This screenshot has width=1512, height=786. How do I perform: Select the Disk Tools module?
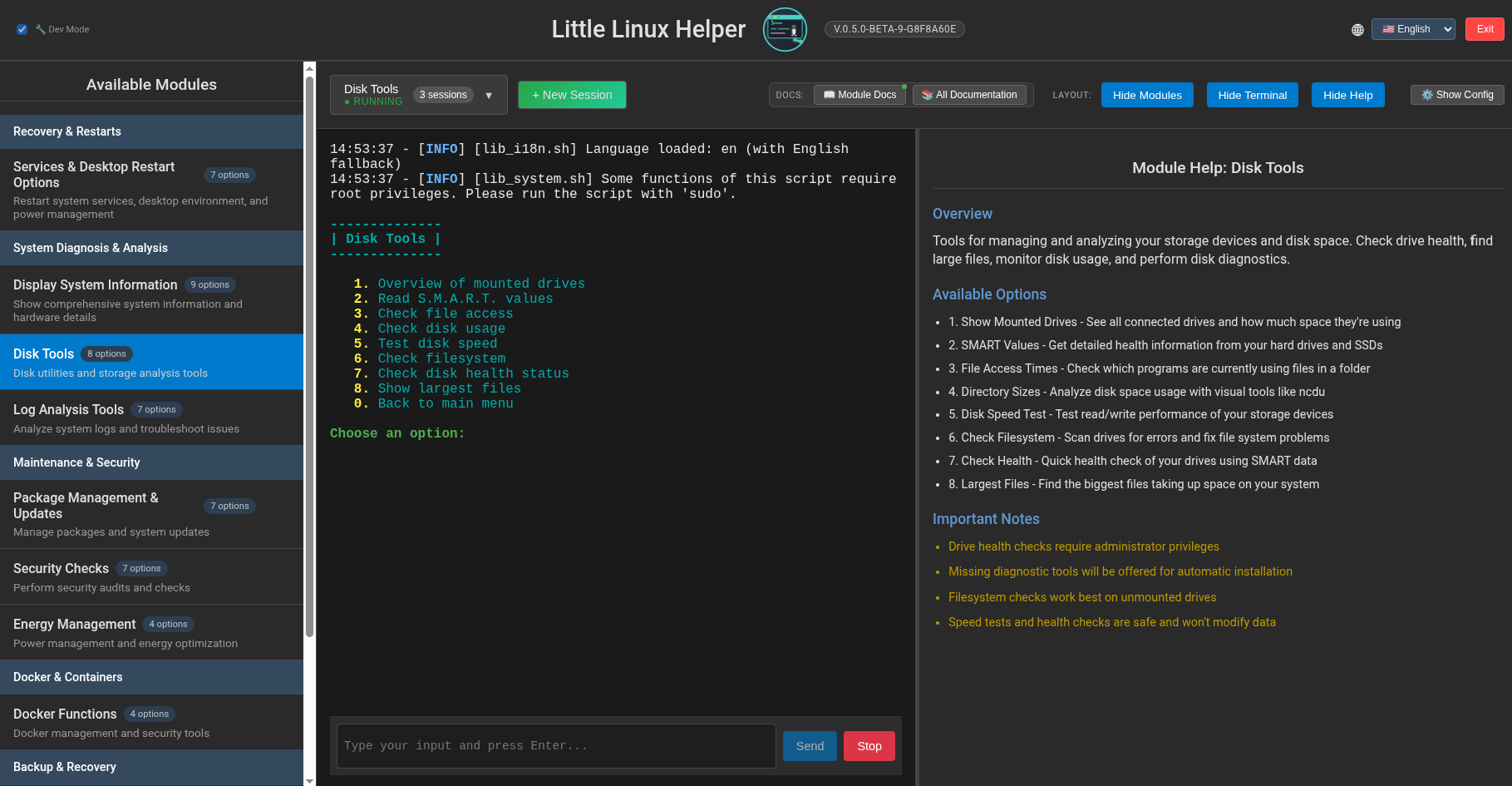point(151,362)
